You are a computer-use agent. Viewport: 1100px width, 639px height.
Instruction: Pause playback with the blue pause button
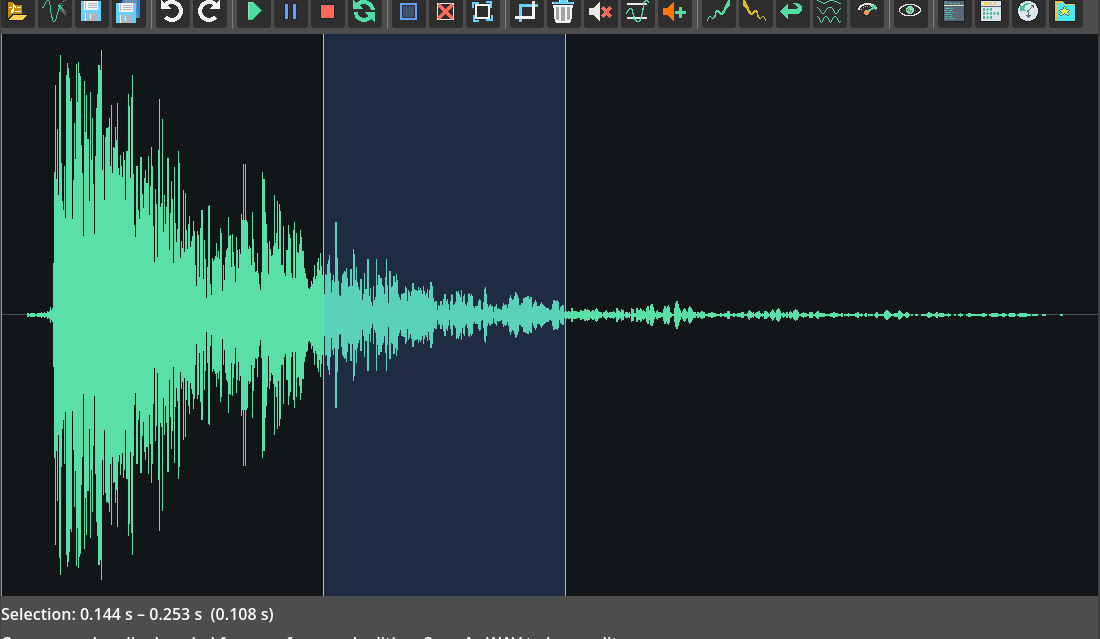290,11
